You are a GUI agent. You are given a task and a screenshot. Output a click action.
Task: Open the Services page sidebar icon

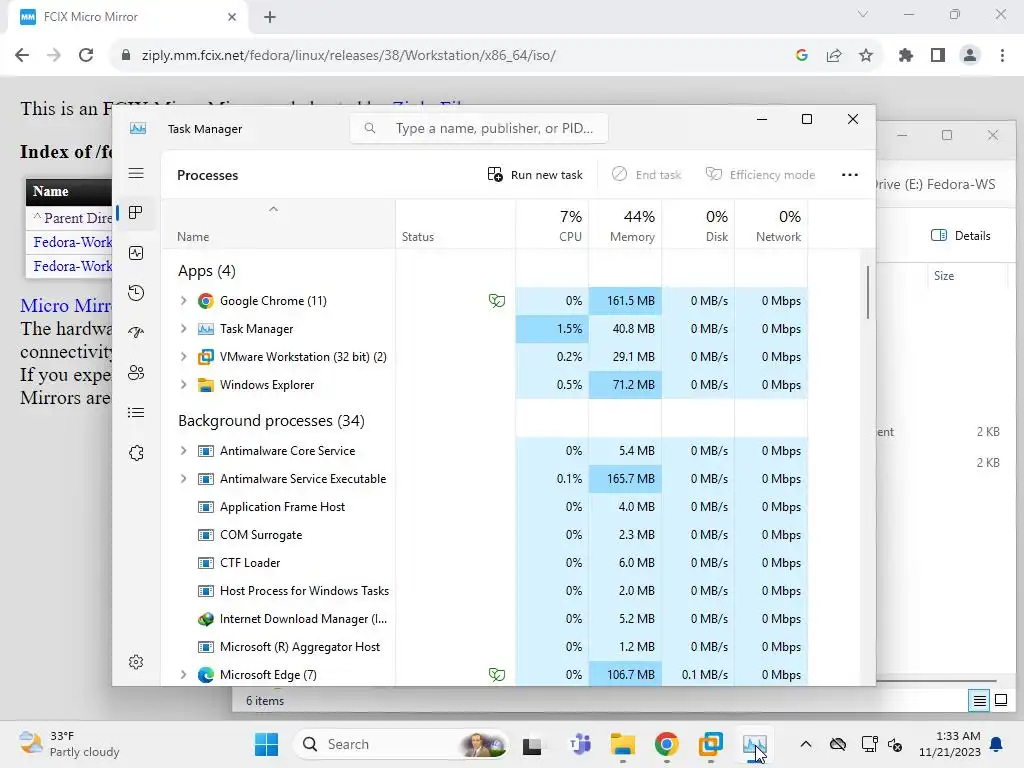(x=136, y=453)
